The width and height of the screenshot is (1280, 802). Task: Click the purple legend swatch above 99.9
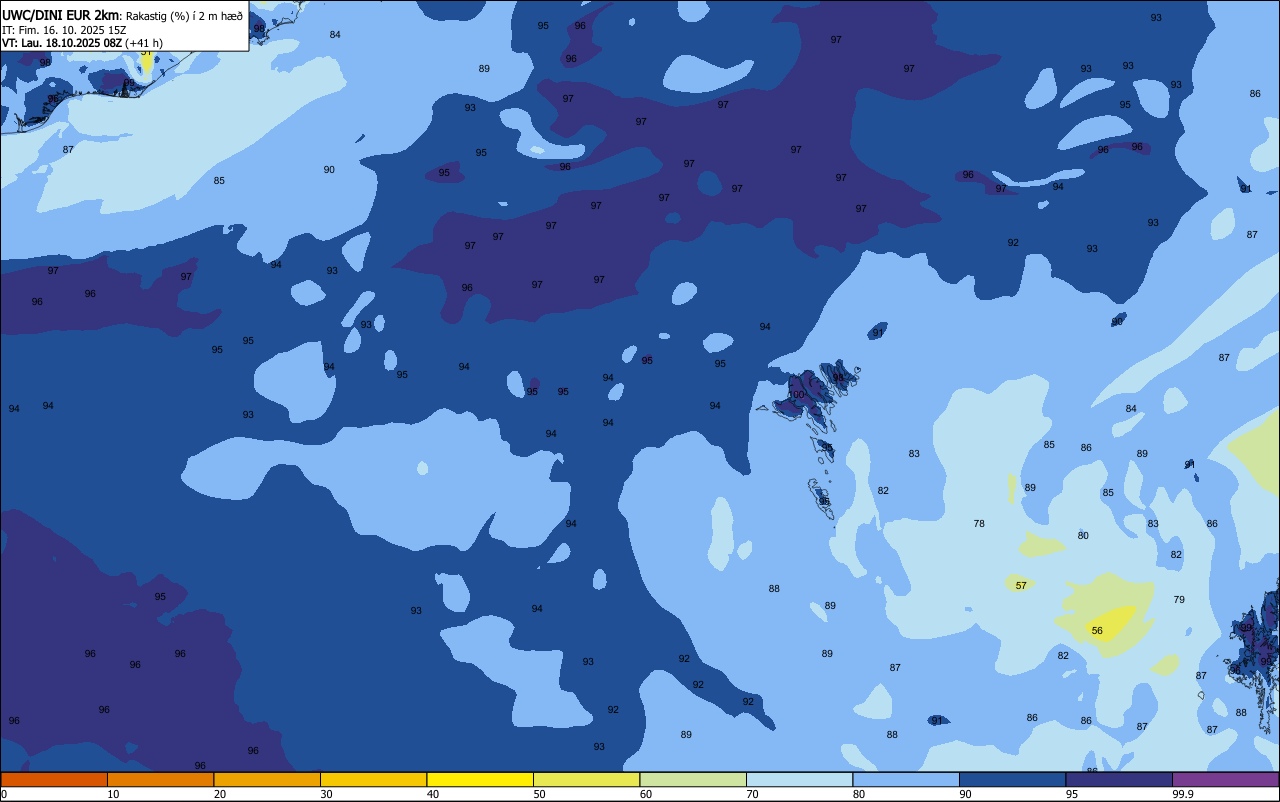coord(1225,779)
